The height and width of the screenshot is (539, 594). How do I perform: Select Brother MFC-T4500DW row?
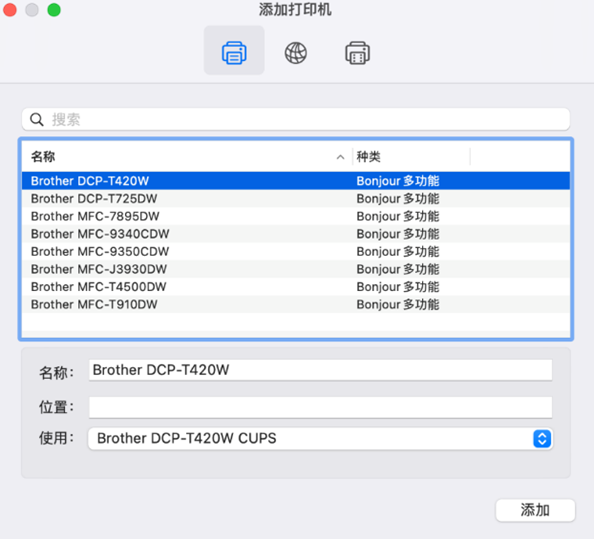[296, 287]
